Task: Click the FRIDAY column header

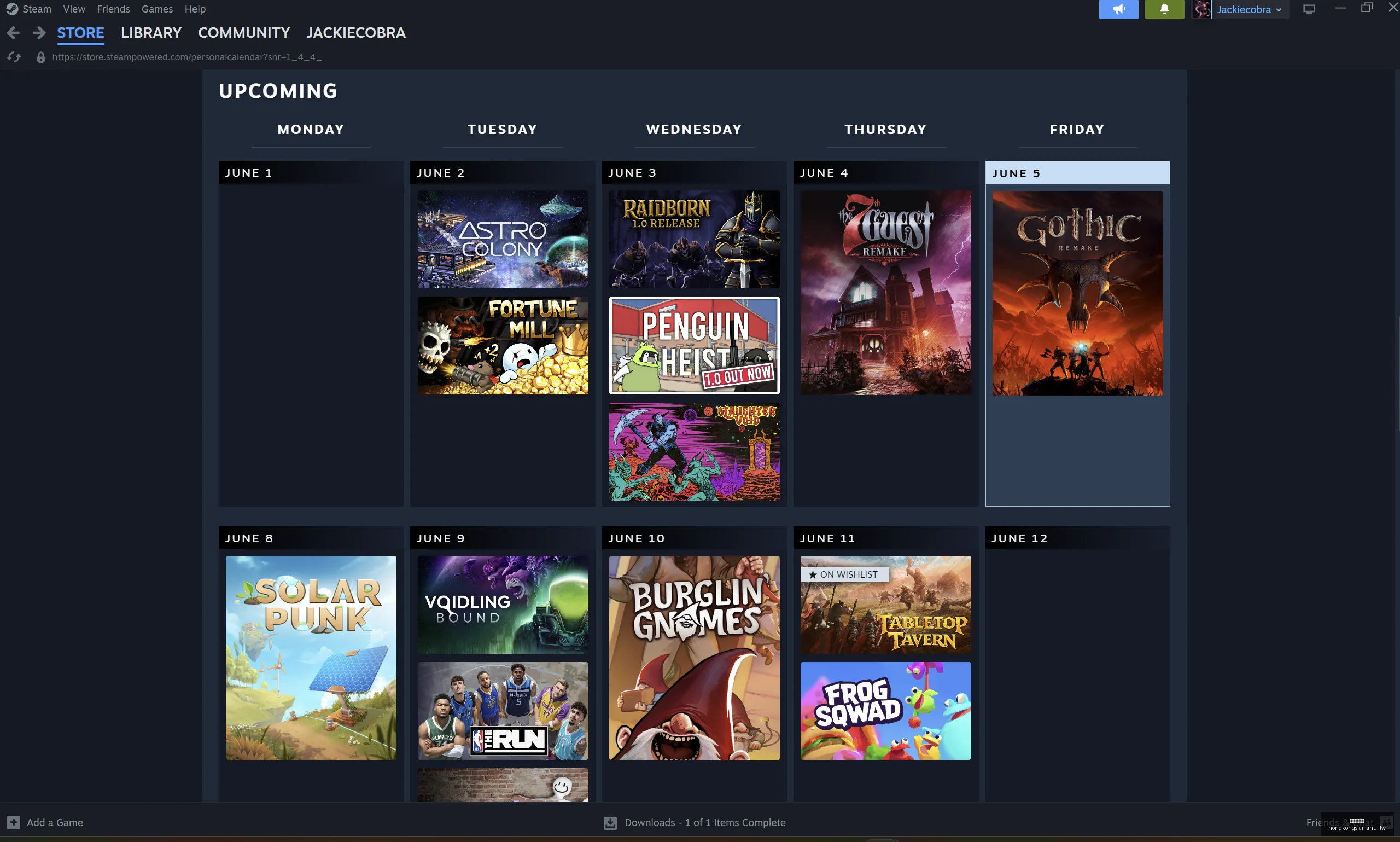Action: click(x=1077, y=129)
